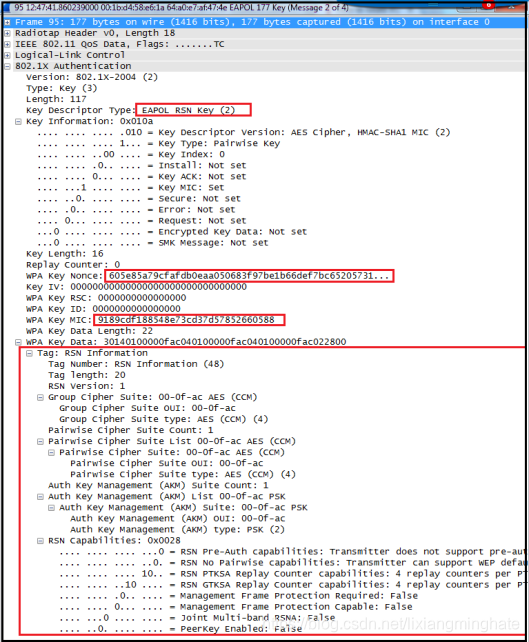Select the Key Descriptor Type line
529x642 pixels.
click(x=138, y=110)
